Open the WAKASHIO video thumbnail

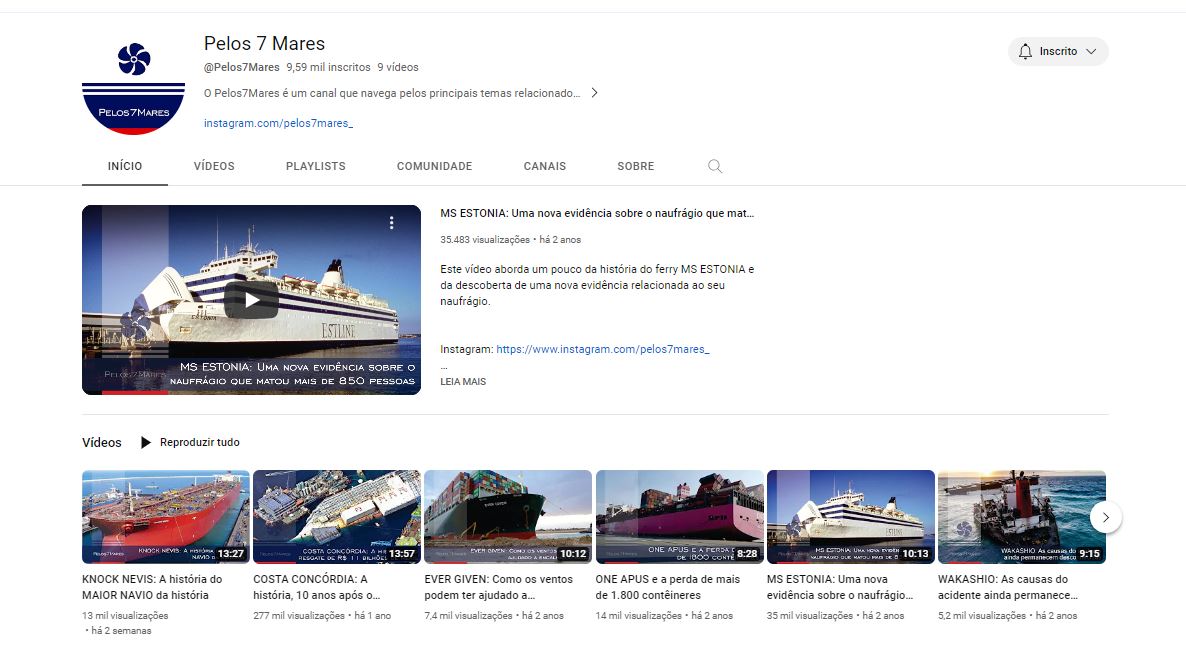pyautogui.click(x=1022, y=517)
